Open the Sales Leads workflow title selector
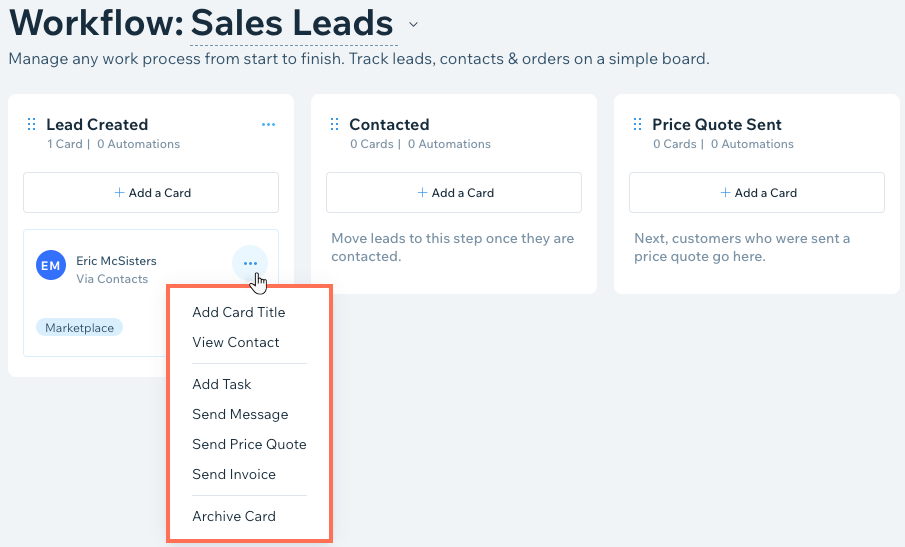This screenshot has width=905, height=547. 292,24
